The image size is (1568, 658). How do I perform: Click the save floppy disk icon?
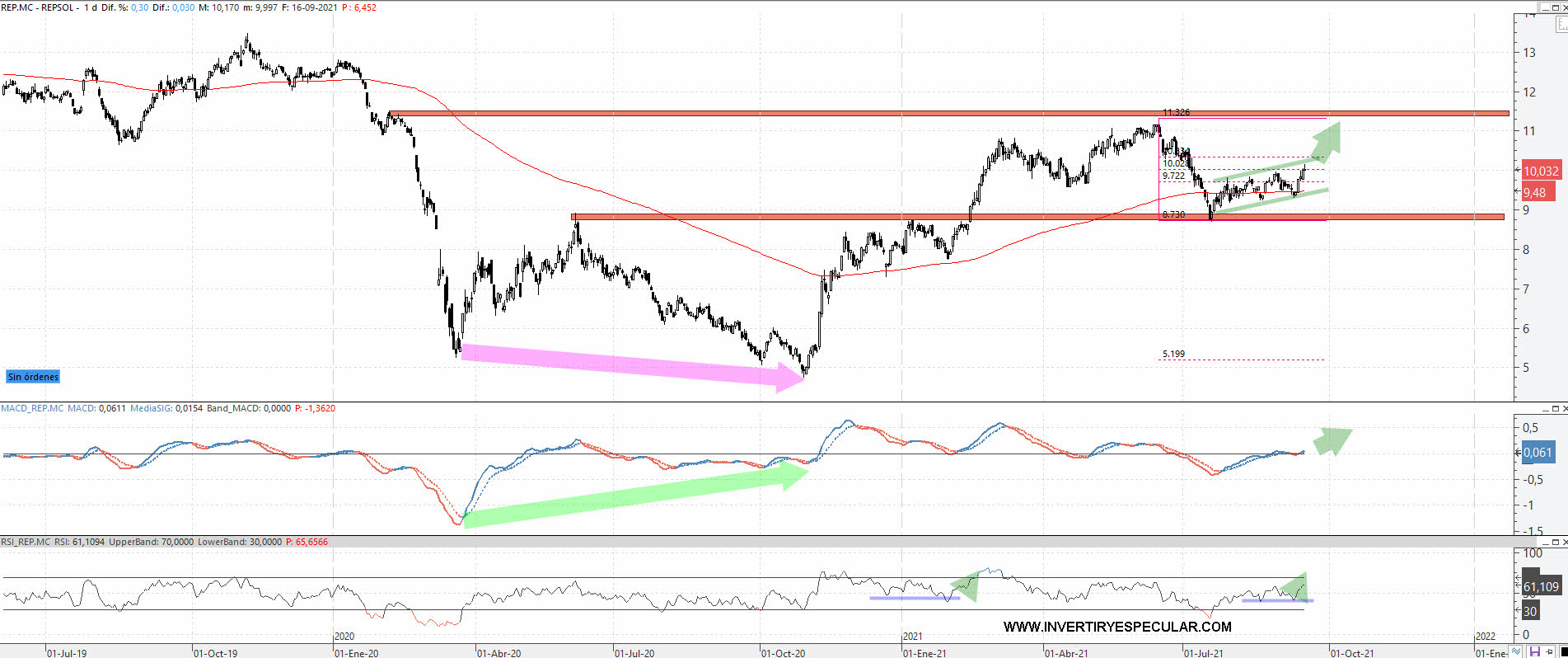1535,651
